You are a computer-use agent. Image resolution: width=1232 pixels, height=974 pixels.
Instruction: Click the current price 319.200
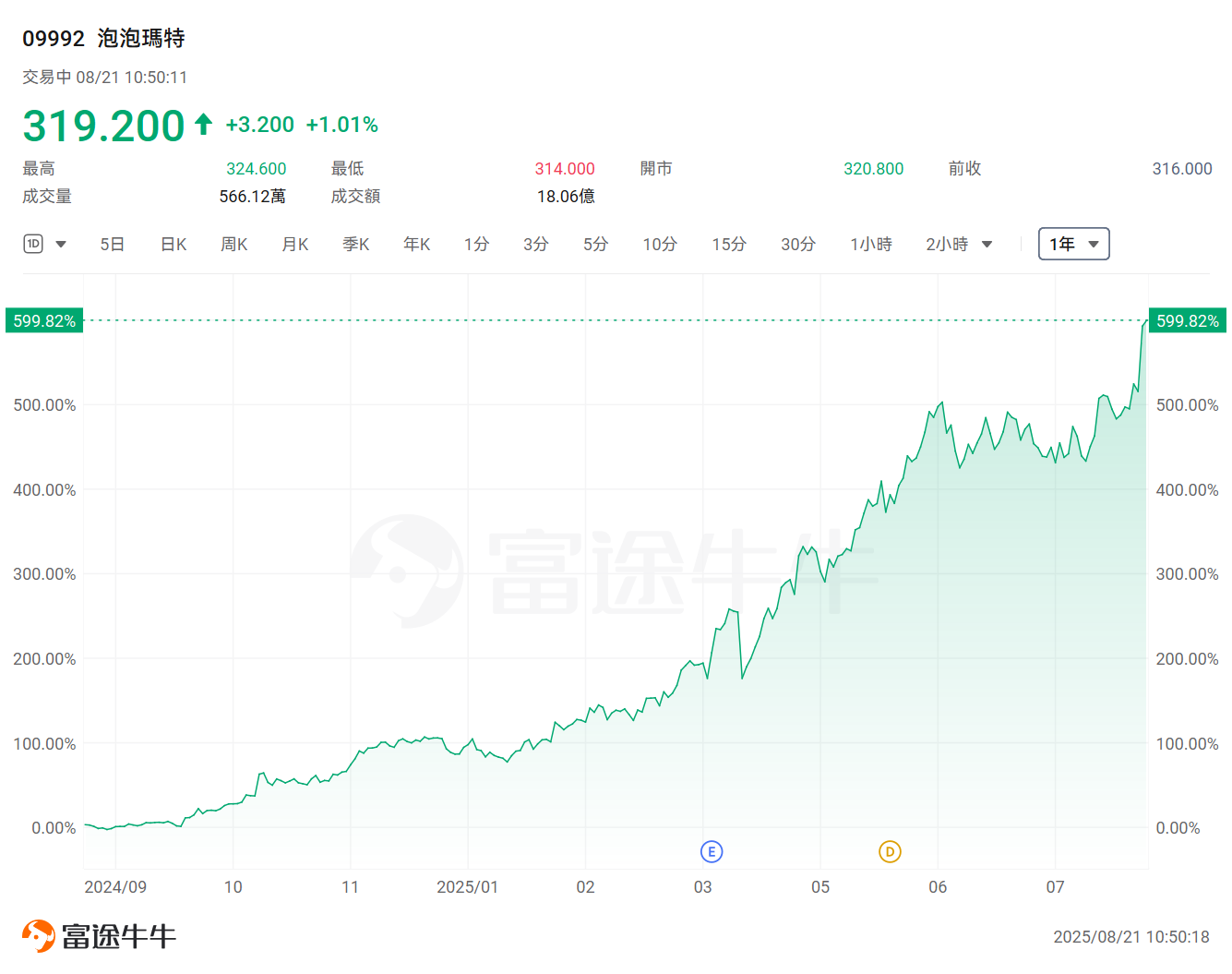(102, 125)
